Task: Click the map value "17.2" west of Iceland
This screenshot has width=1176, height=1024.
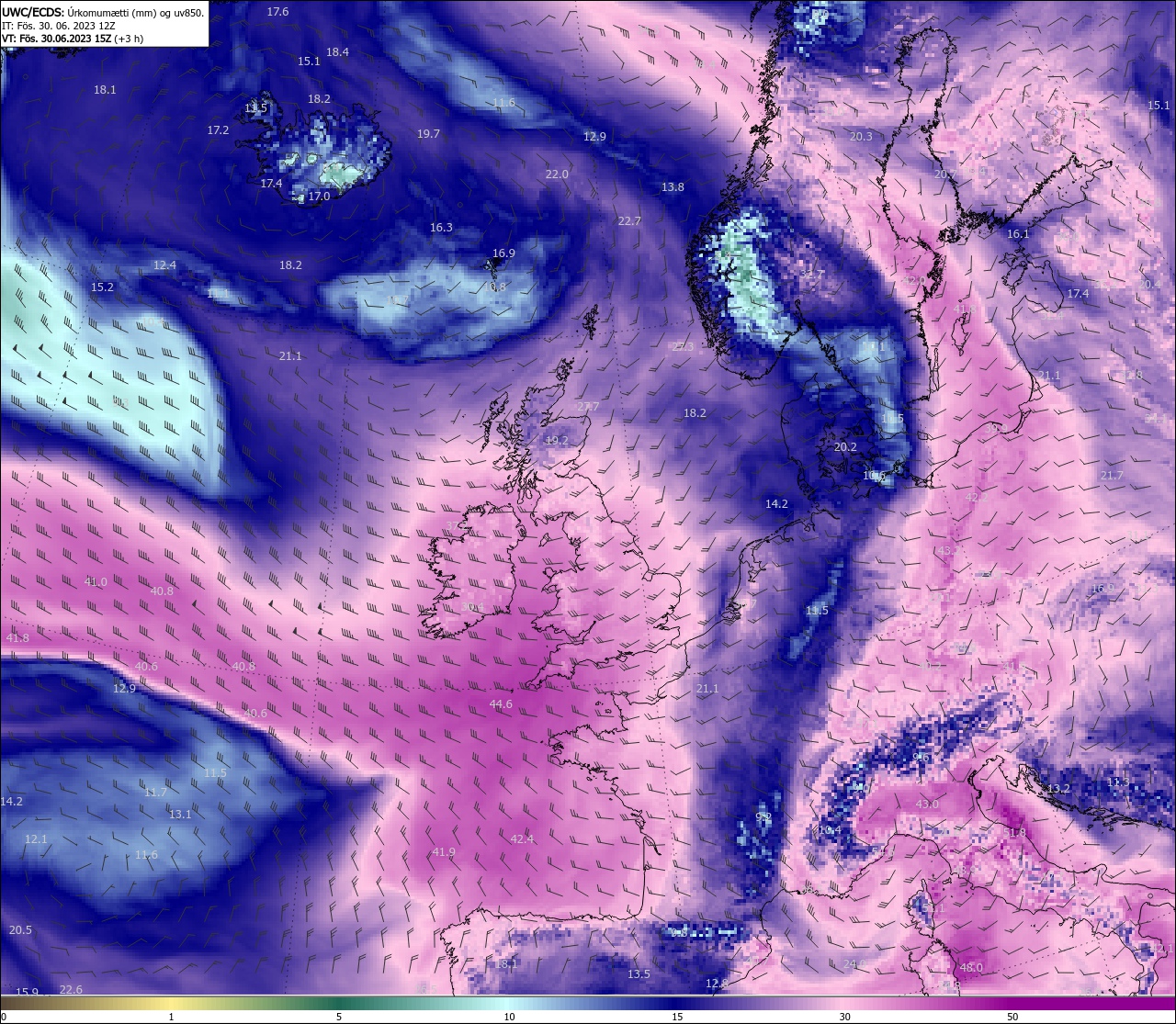Action: pyautogui.click(x=218, y=130)
